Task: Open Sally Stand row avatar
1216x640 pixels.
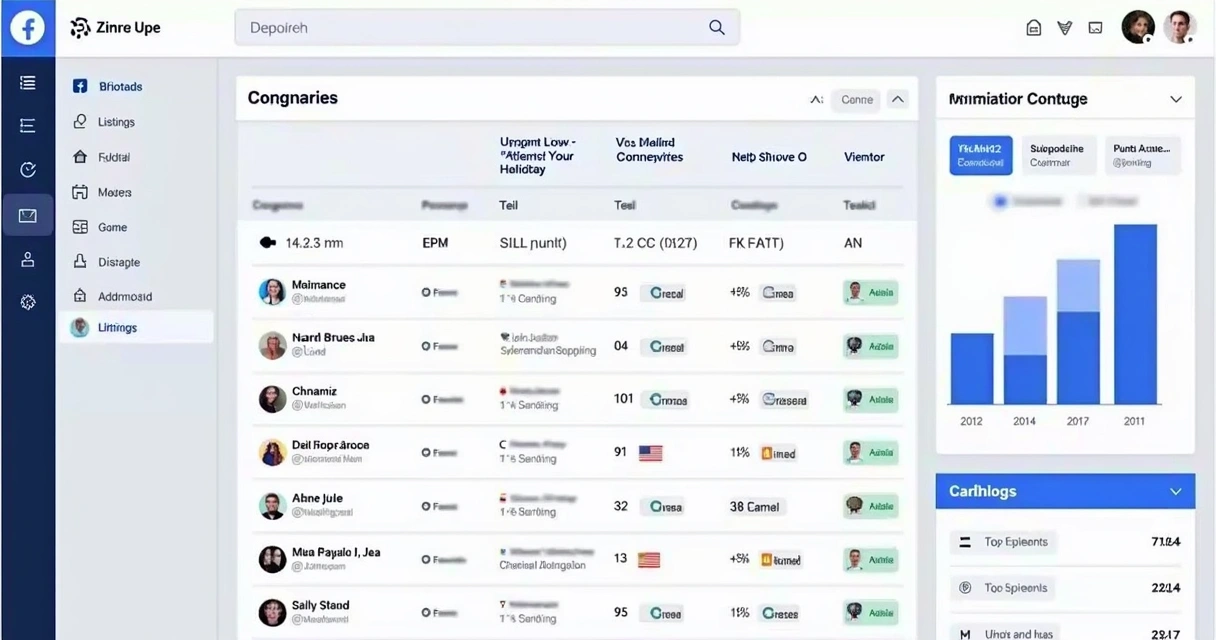Action: (x=272, y=612)
